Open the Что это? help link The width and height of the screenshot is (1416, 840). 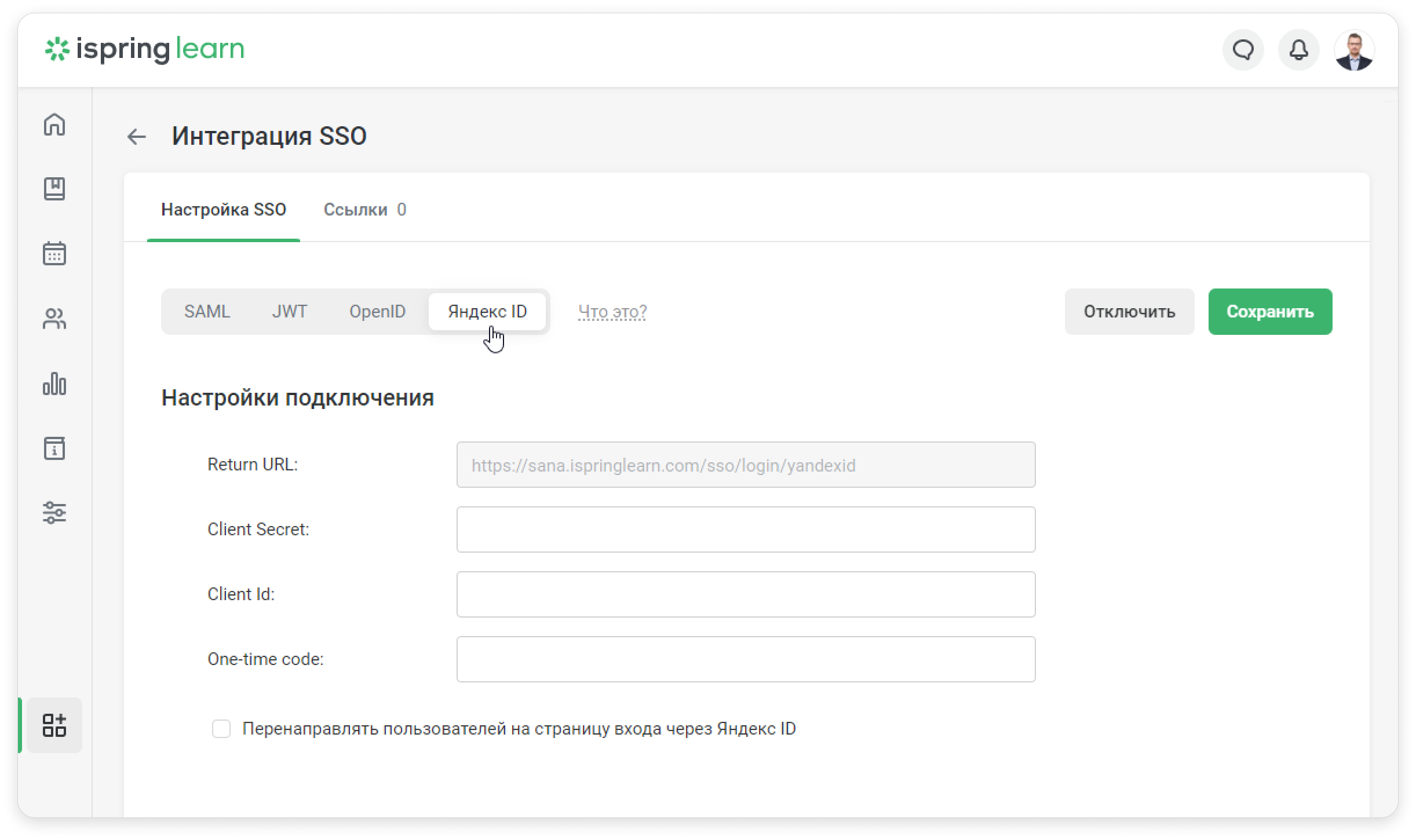[612, 312]
